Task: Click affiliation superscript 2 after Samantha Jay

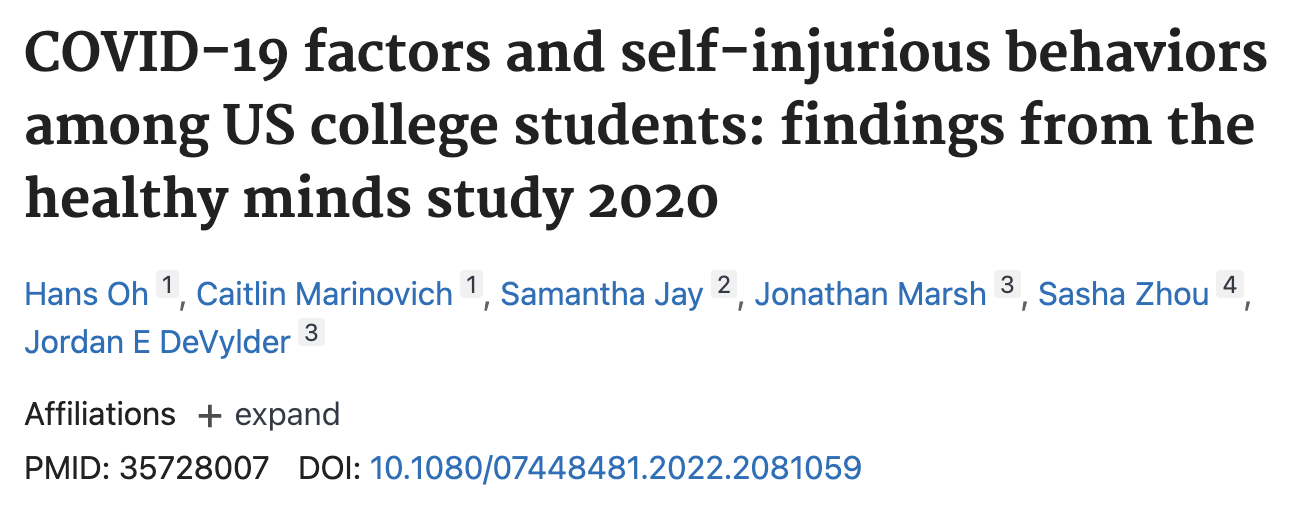Action: click(x=723, y=287)
